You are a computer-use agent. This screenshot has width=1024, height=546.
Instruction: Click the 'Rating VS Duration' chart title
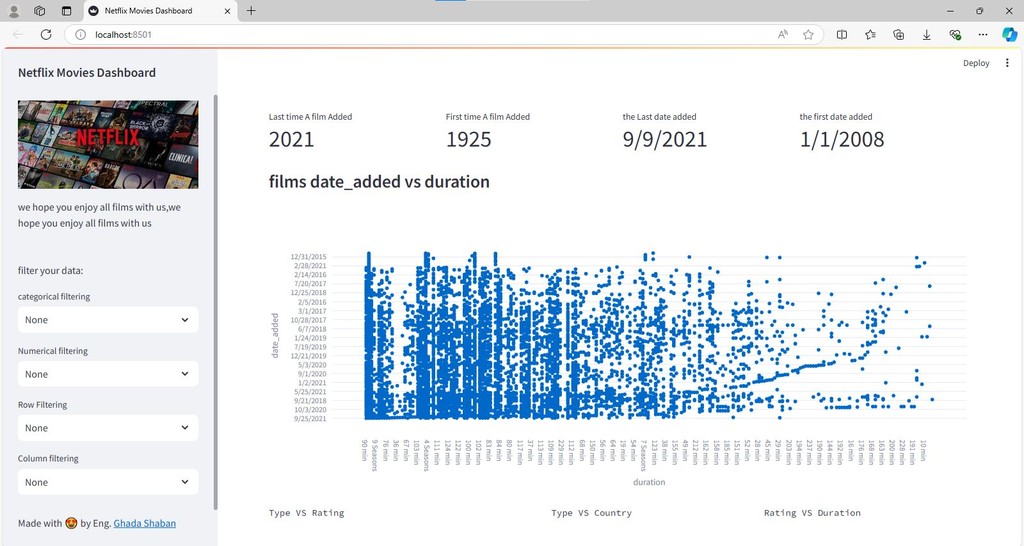(812, 513)
